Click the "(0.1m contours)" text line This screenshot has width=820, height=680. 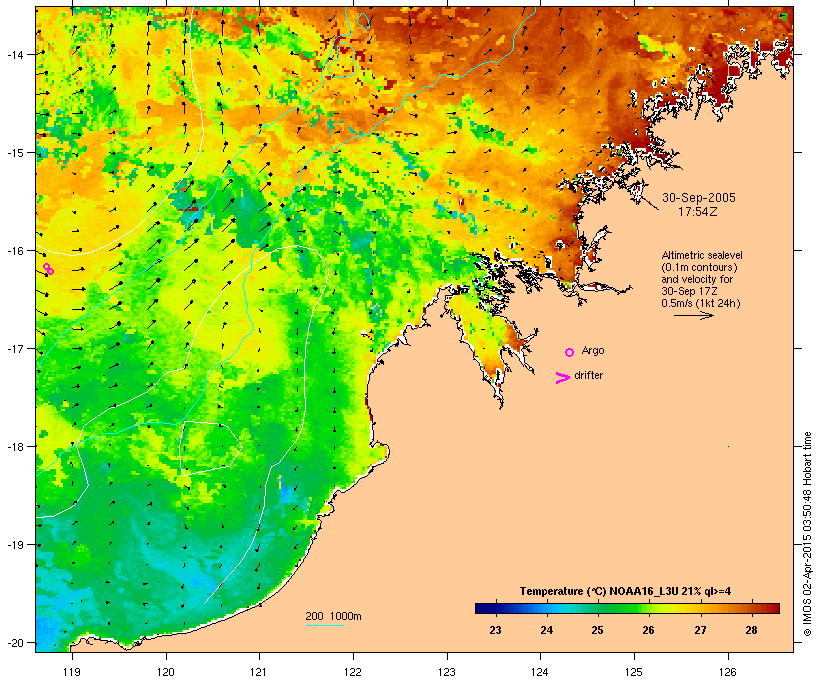coord(699,267)
